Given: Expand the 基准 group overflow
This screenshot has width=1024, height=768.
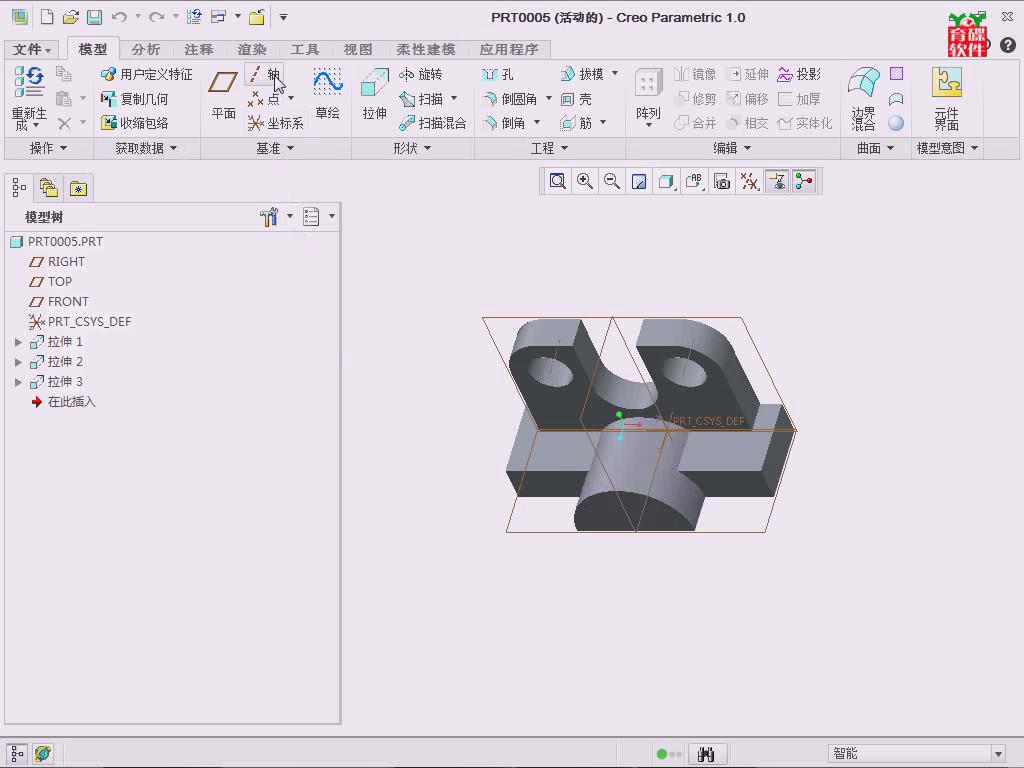Looking at the screenshot, I should click(x=274, y=148).
